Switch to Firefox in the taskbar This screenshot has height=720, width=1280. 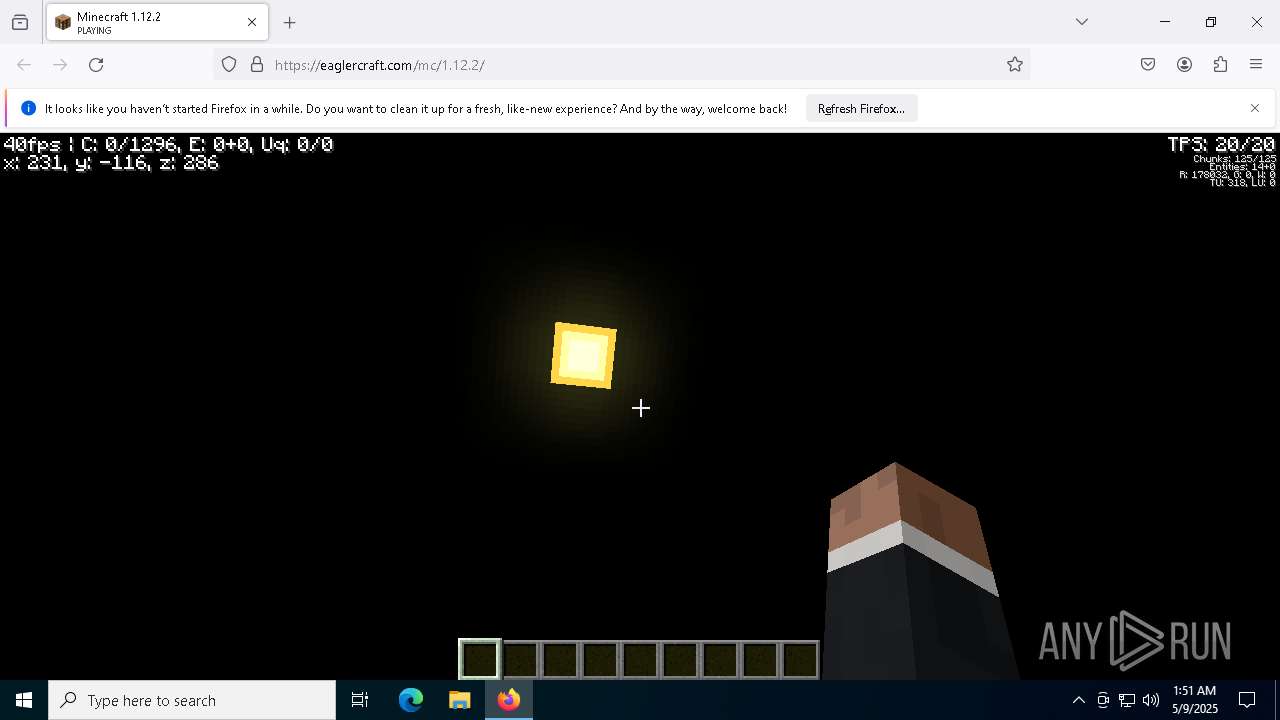click(x=509, y=700)
